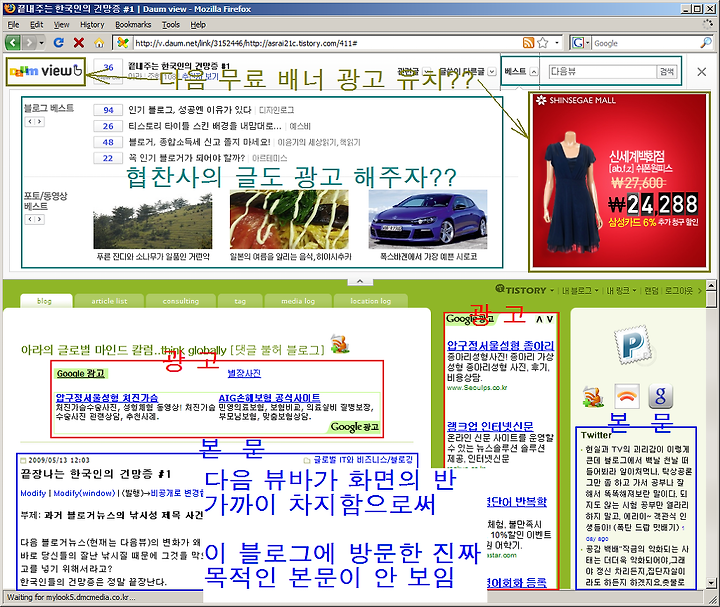This screenshot has height=607, width=720.
Task: Switch to the media log tab
Action: click(298, 301)
